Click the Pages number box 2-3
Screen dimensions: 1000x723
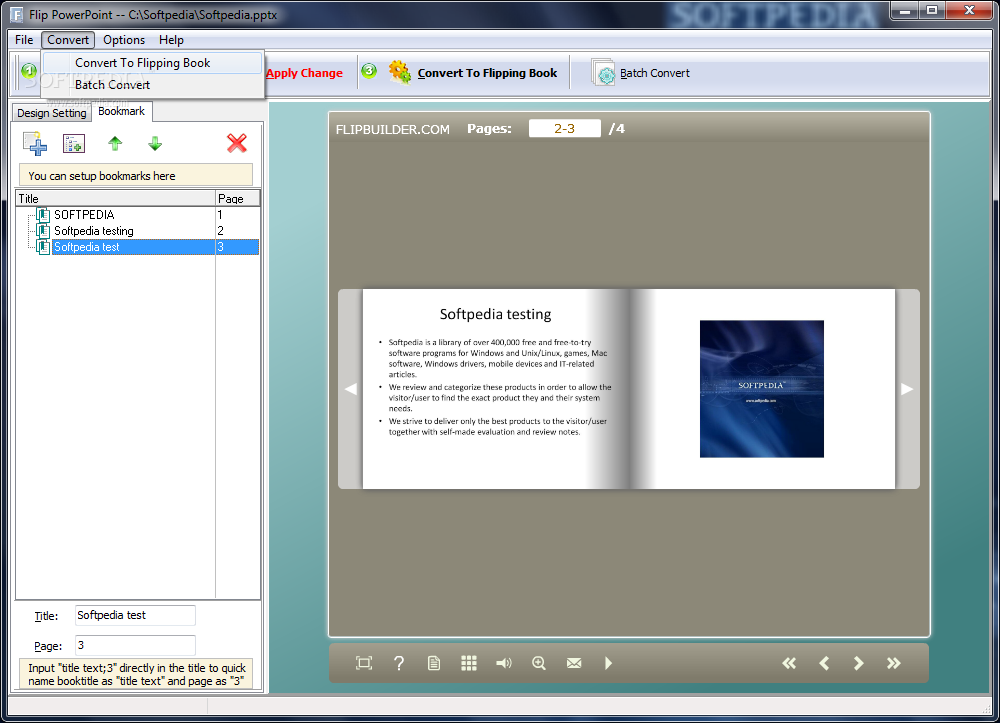pos(564,128)
